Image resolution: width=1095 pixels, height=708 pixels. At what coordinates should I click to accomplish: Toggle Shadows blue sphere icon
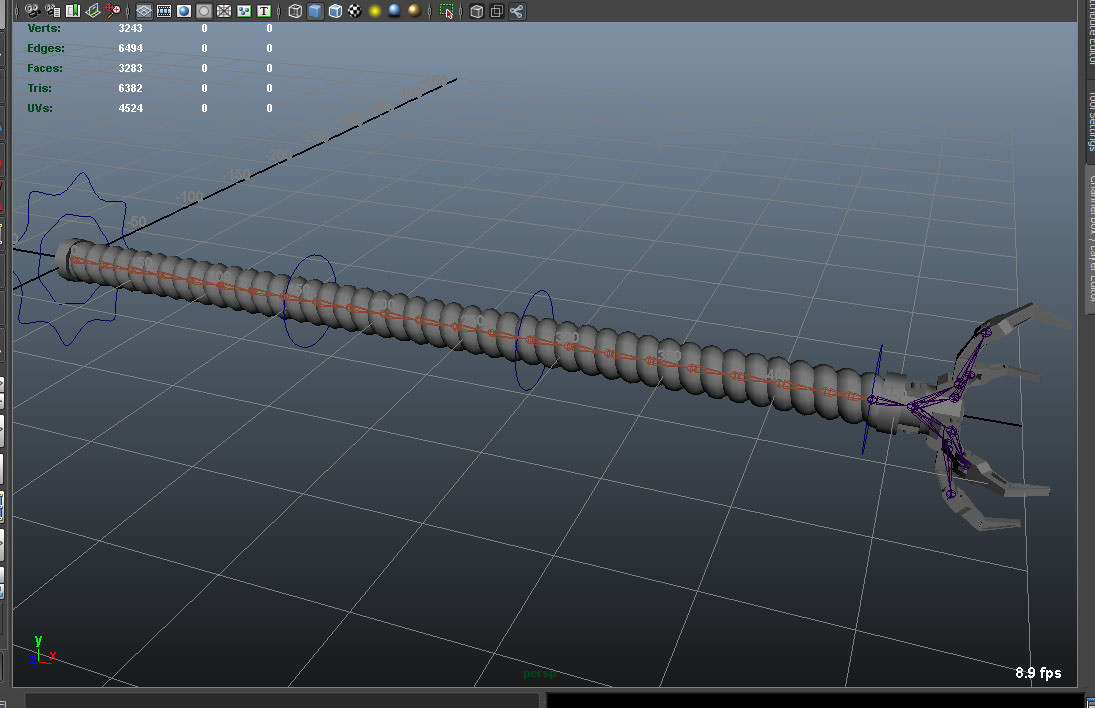[x=395, y=11]
